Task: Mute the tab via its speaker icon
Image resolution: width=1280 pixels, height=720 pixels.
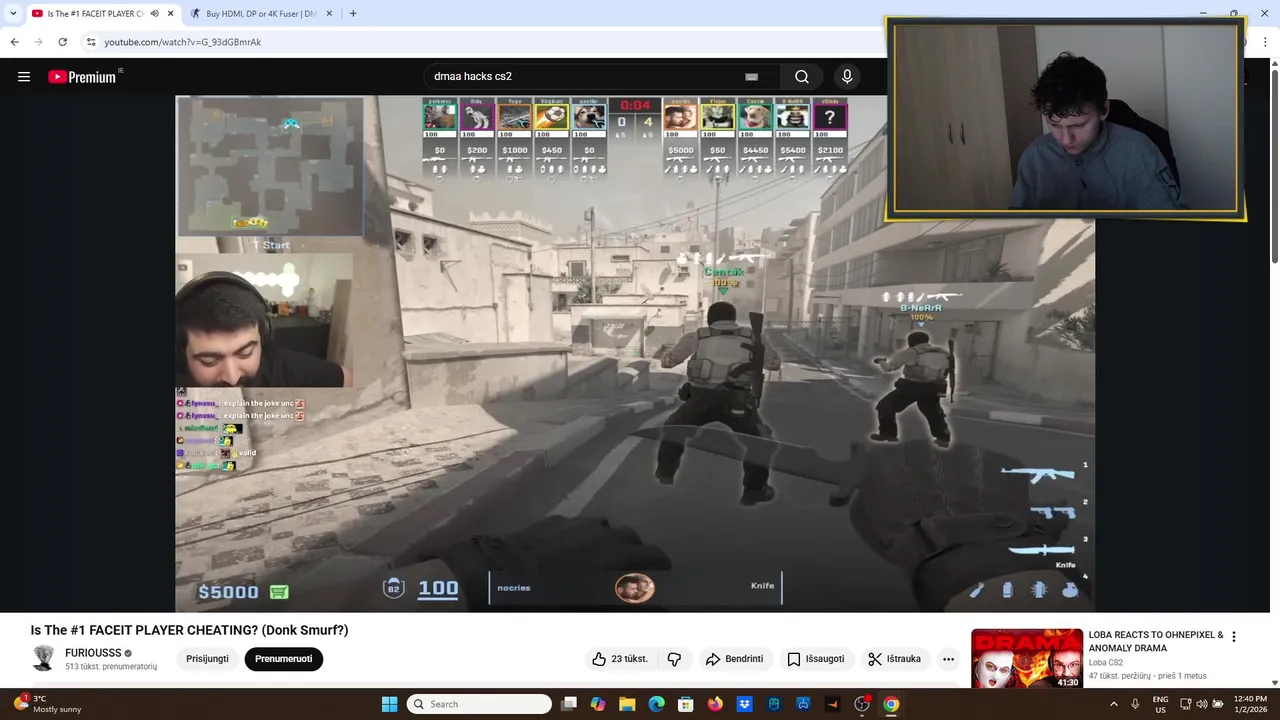Action: [154, 14]
